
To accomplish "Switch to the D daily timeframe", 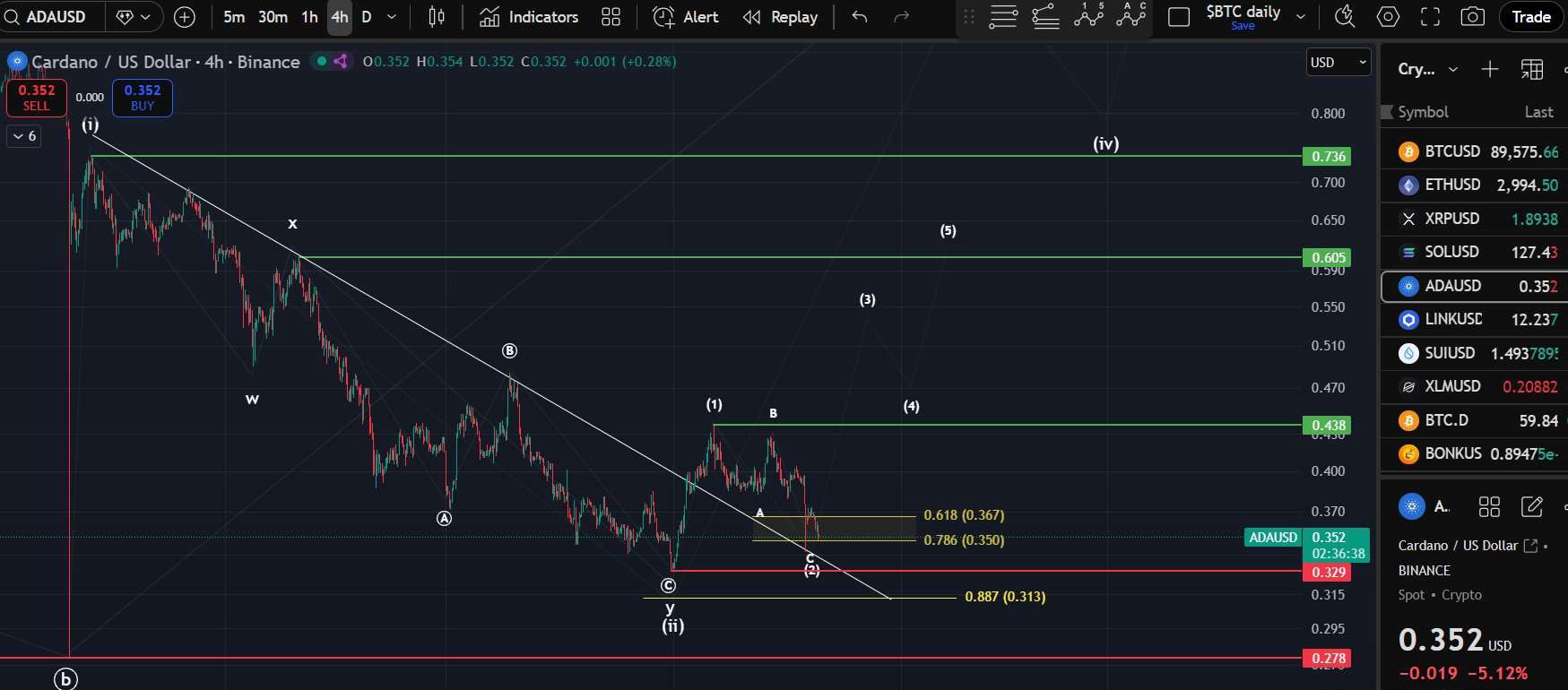I will [366, 17].
